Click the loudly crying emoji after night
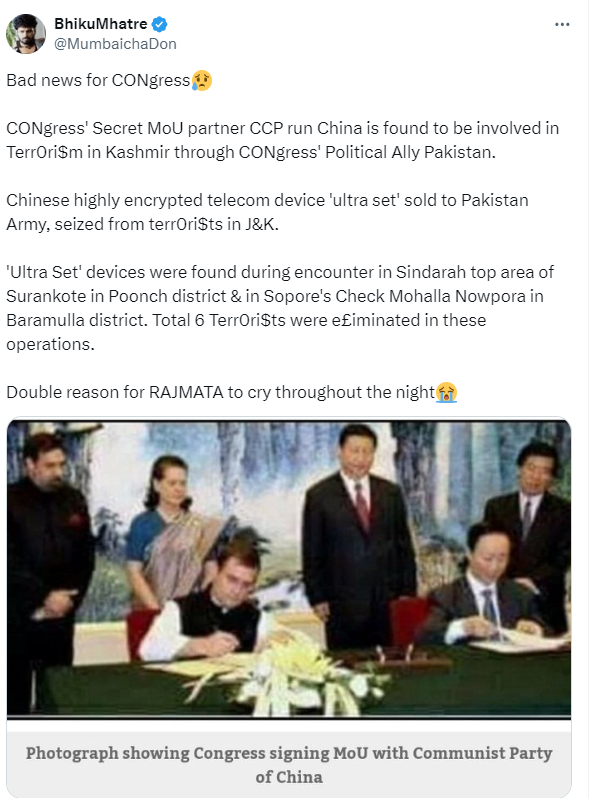The height and width of the screenshot is (798, 598). (x=446, y=392)
